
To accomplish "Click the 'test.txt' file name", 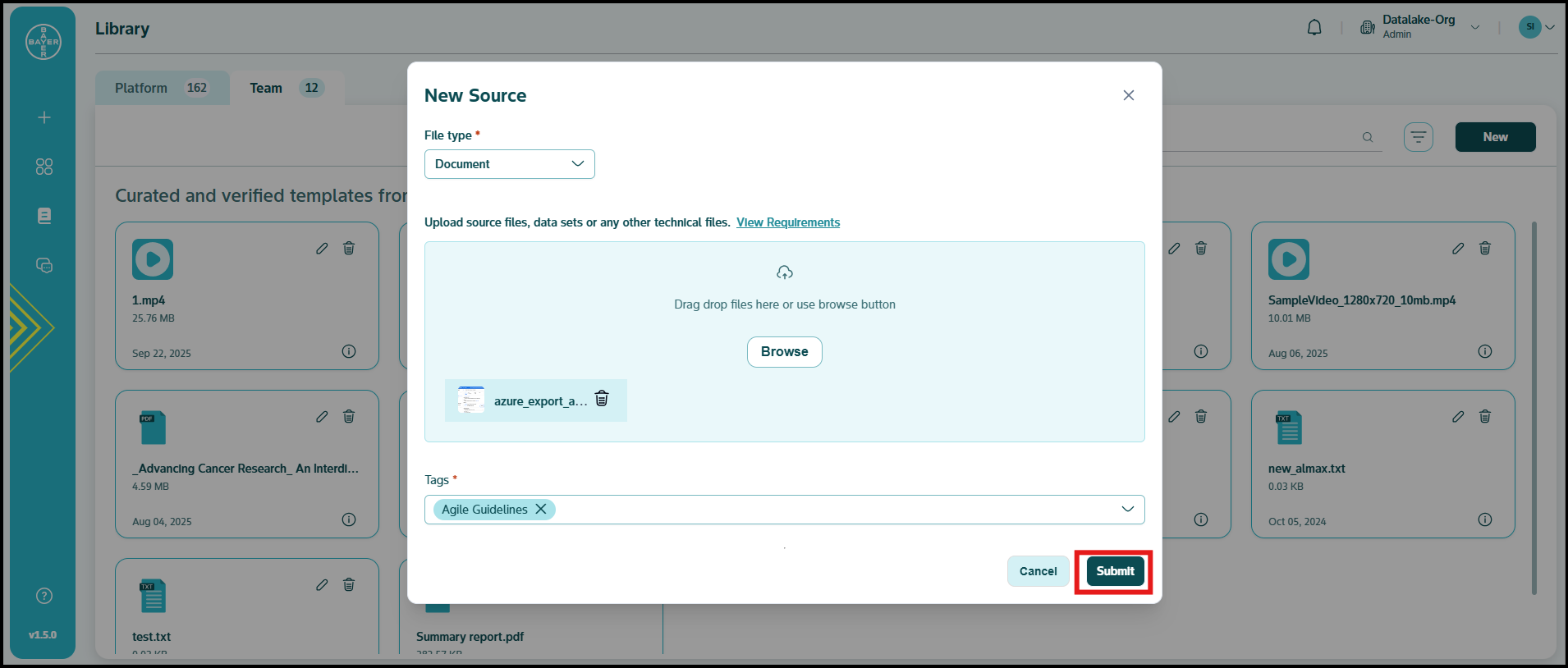I will pos(152,637).
